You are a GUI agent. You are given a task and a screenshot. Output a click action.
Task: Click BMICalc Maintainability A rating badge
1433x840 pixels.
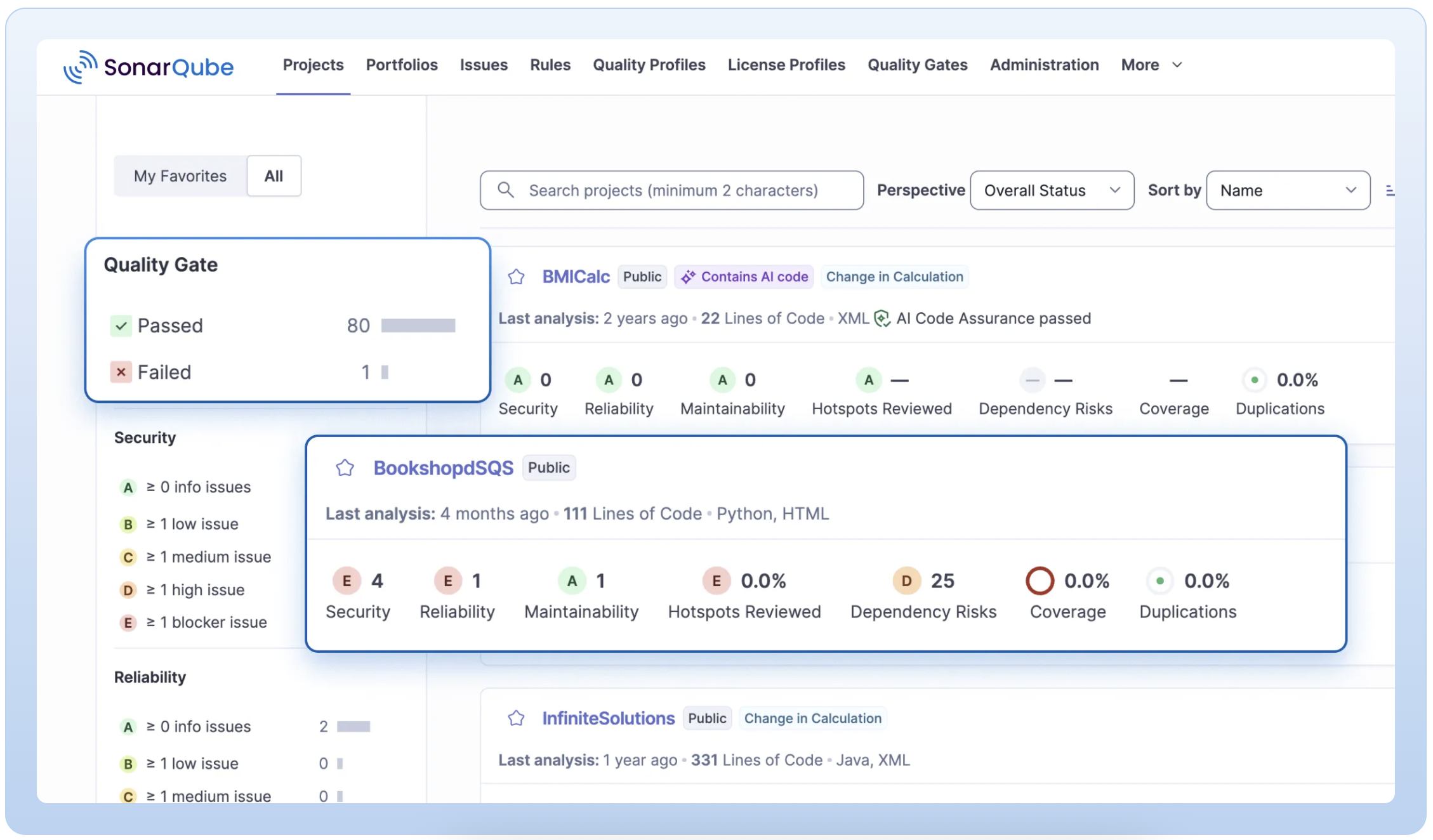(722, 380)
